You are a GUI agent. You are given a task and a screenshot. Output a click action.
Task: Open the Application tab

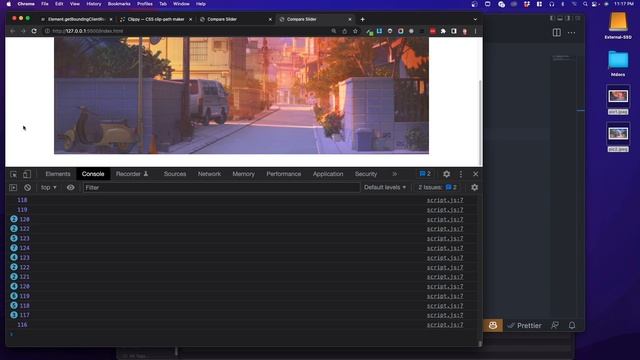click(x=328, y=174)
